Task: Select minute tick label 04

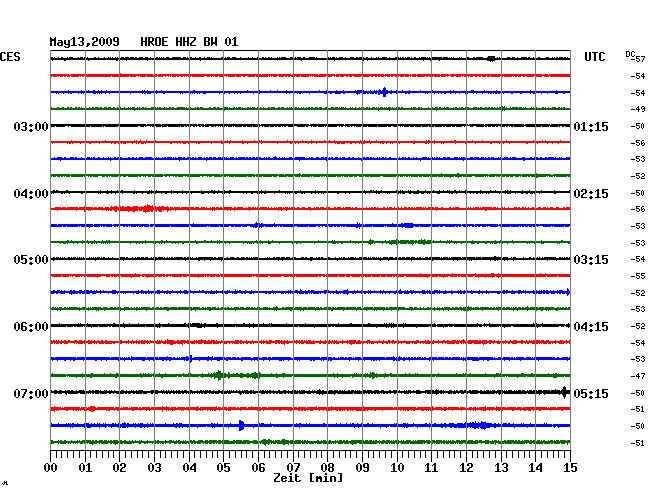Action: [x=189, y=467]
